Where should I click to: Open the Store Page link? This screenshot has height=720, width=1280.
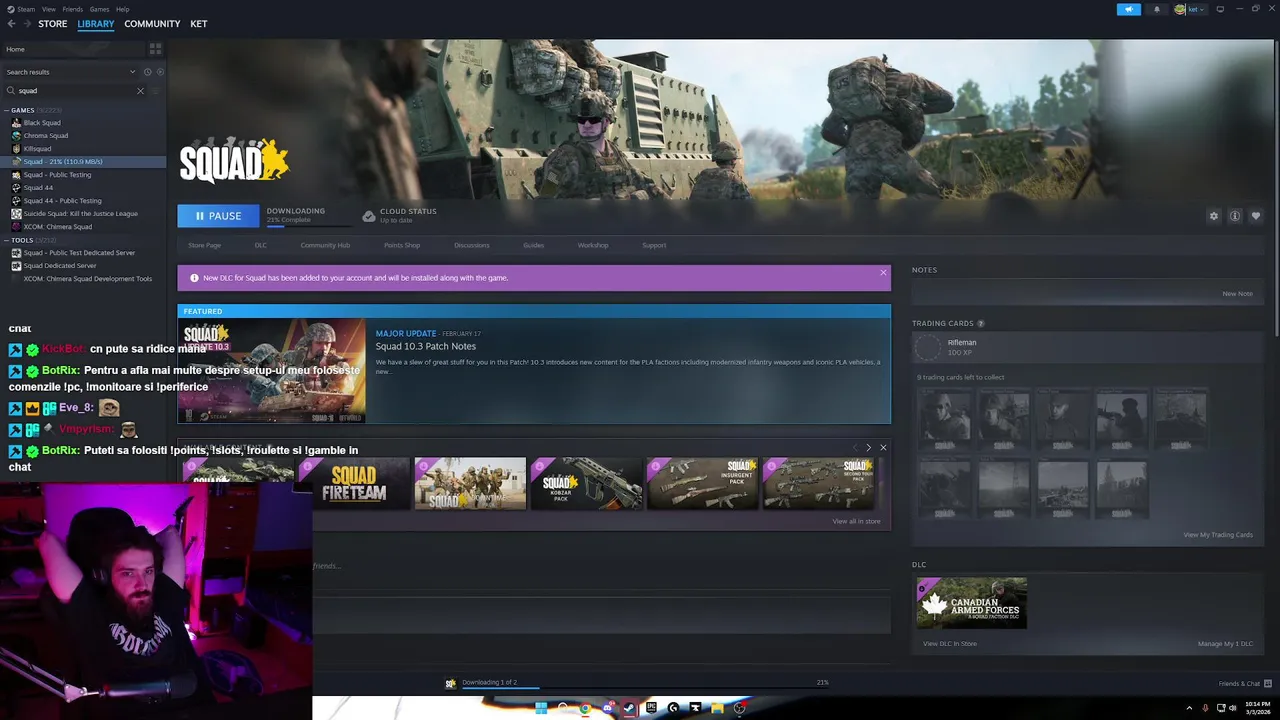click(x=205, y=245)
